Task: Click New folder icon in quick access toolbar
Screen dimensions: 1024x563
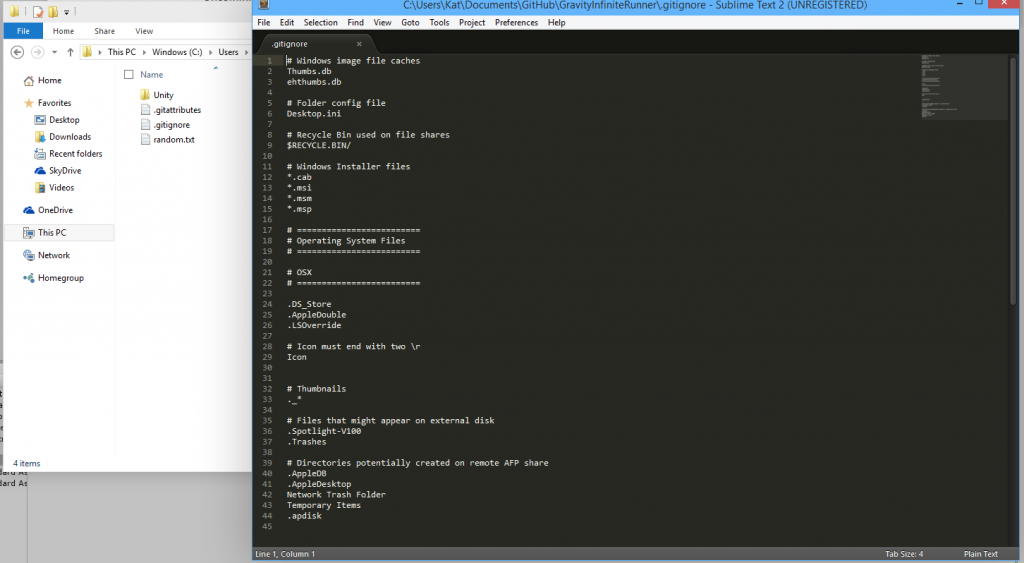Action: point(54,11)
